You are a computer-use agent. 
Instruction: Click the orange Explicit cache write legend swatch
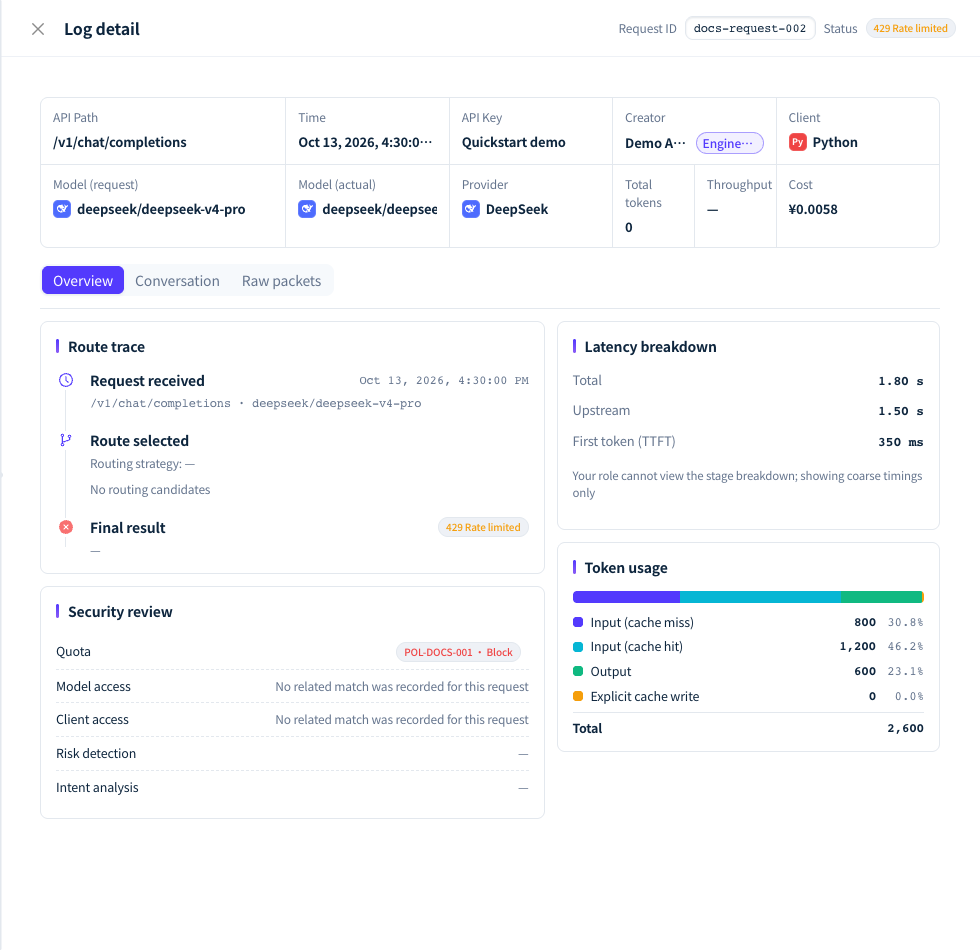point(578,696)
